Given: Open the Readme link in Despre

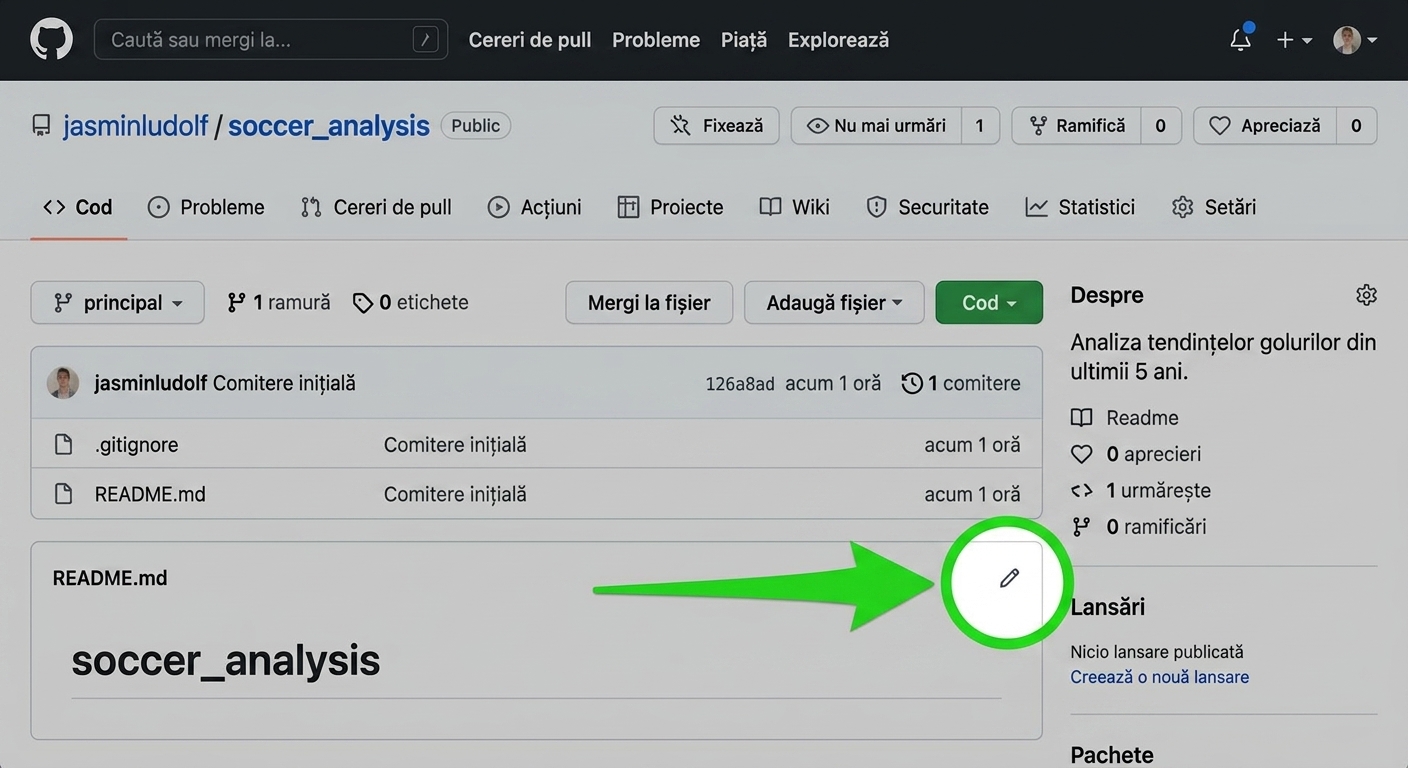Looking at the screenshot, I should tap(1142, 418).
